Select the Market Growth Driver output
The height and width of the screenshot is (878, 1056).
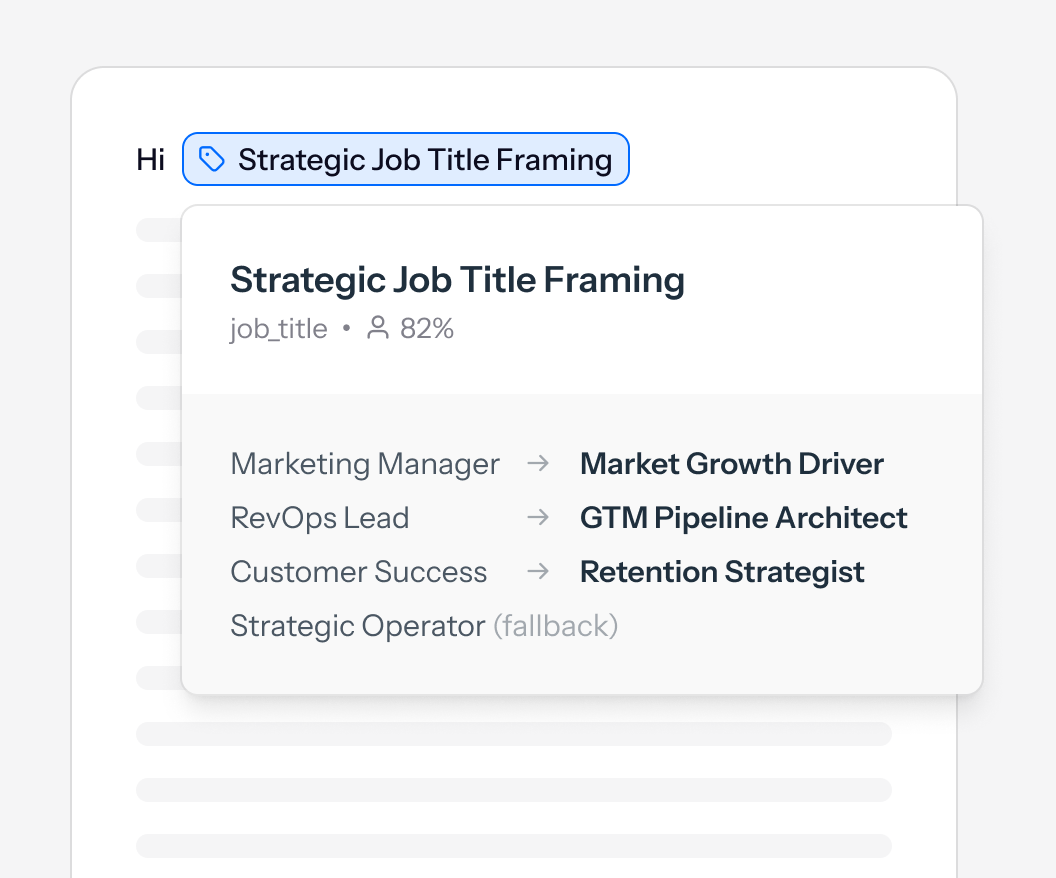(x=731, y=464)
